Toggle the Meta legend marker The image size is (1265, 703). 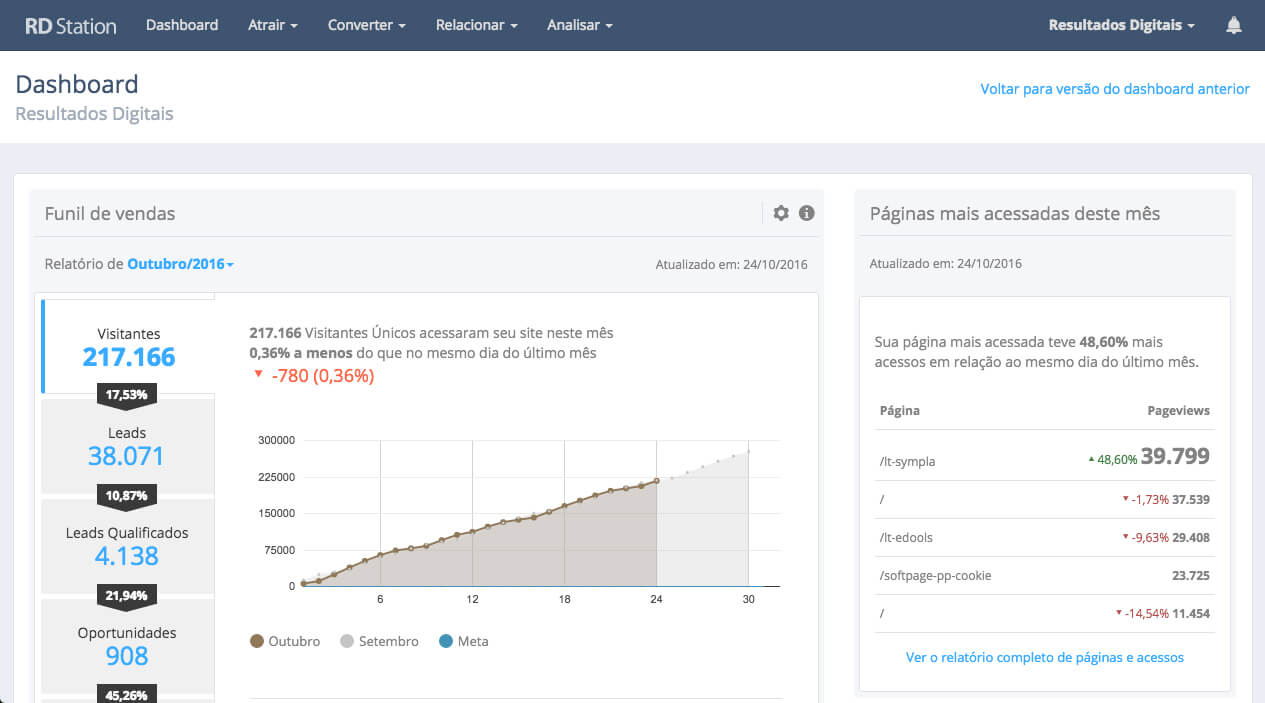446,641
